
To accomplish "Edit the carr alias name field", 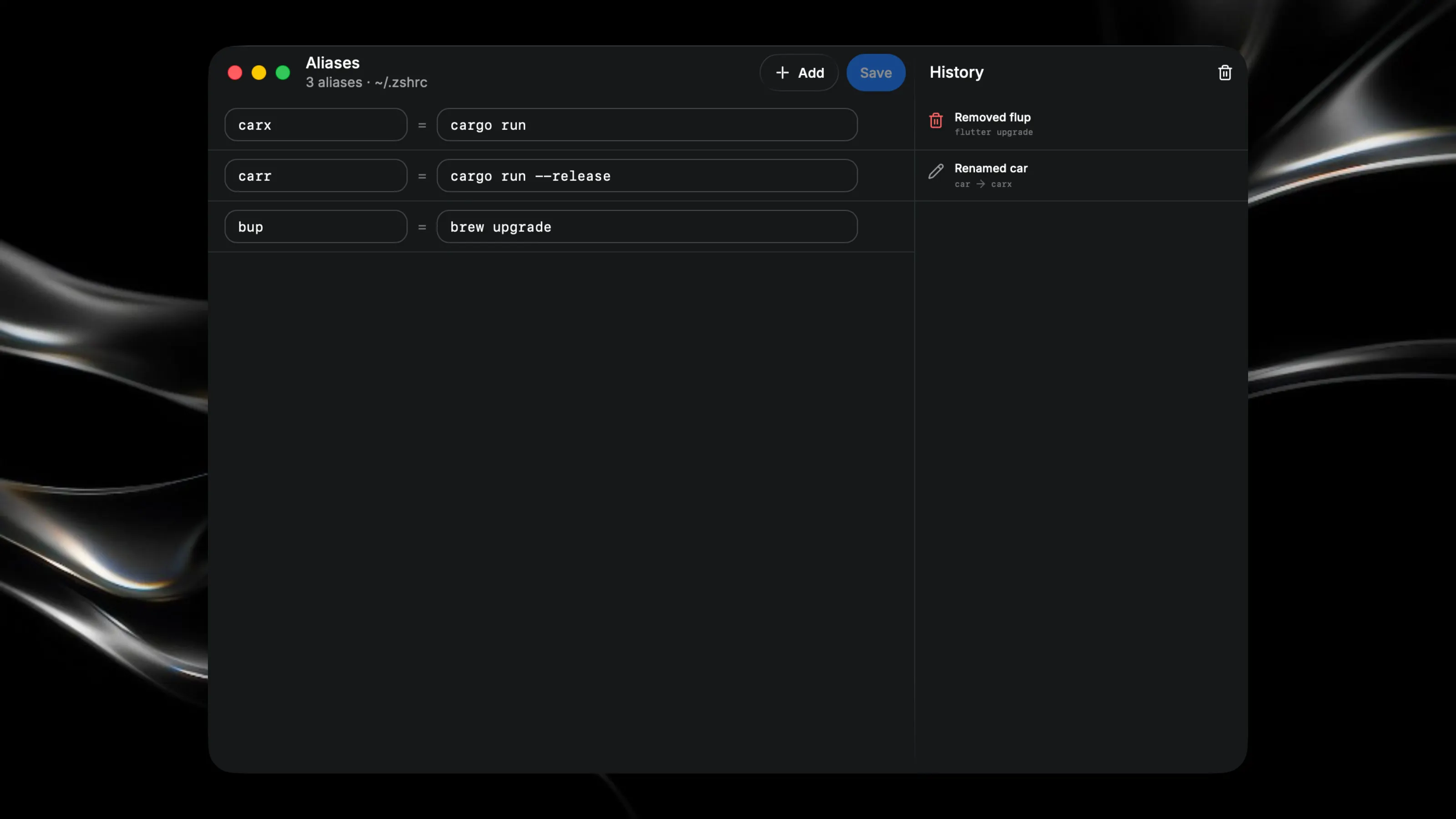I will click(316, 176).
